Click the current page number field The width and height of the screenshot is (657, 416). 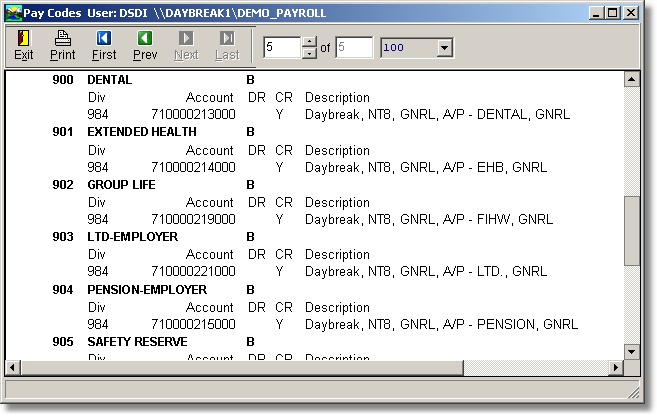pyautogui.click(x=282, y=47)
